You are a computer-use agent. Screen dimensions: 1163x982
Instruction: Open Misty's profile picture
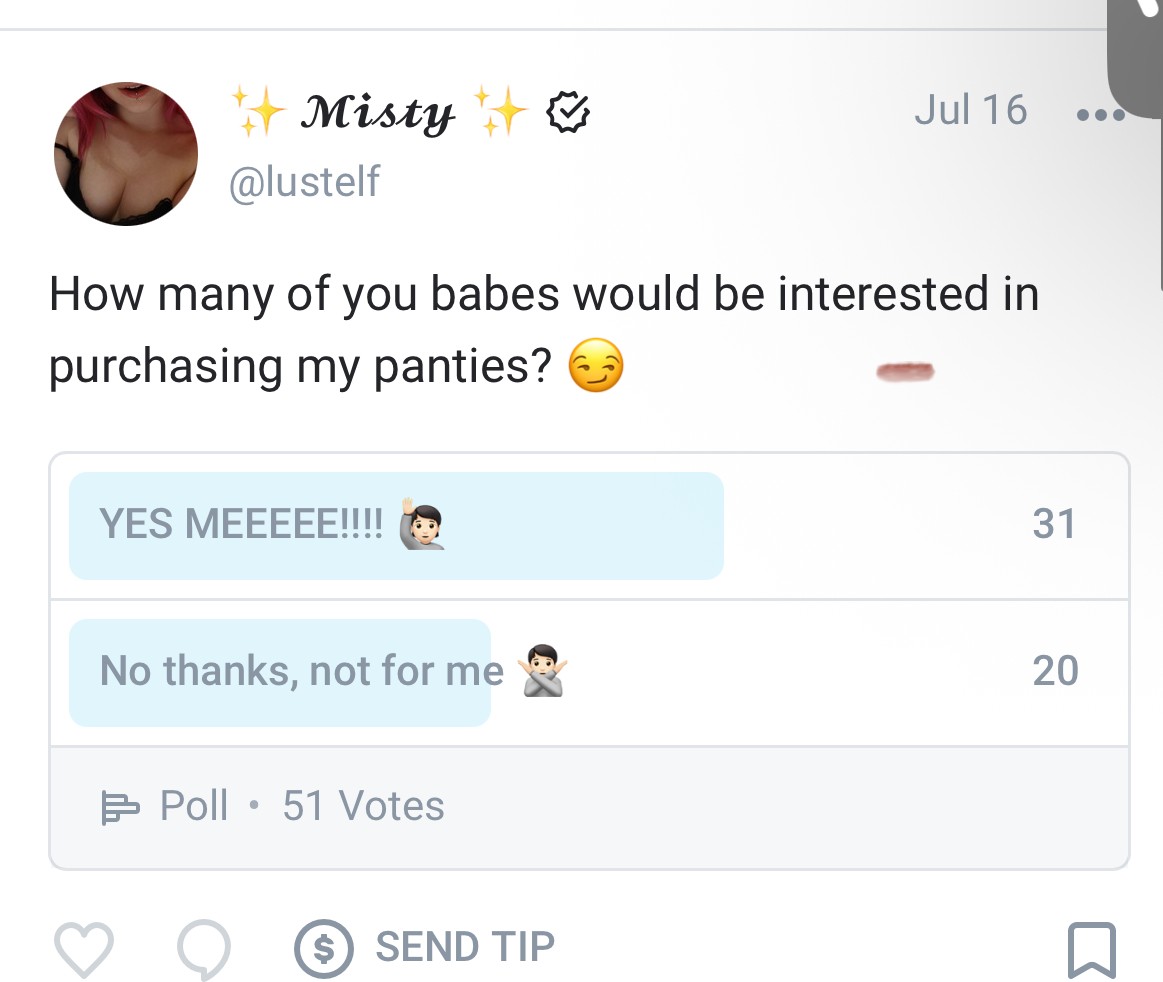[x=126, y=154]
